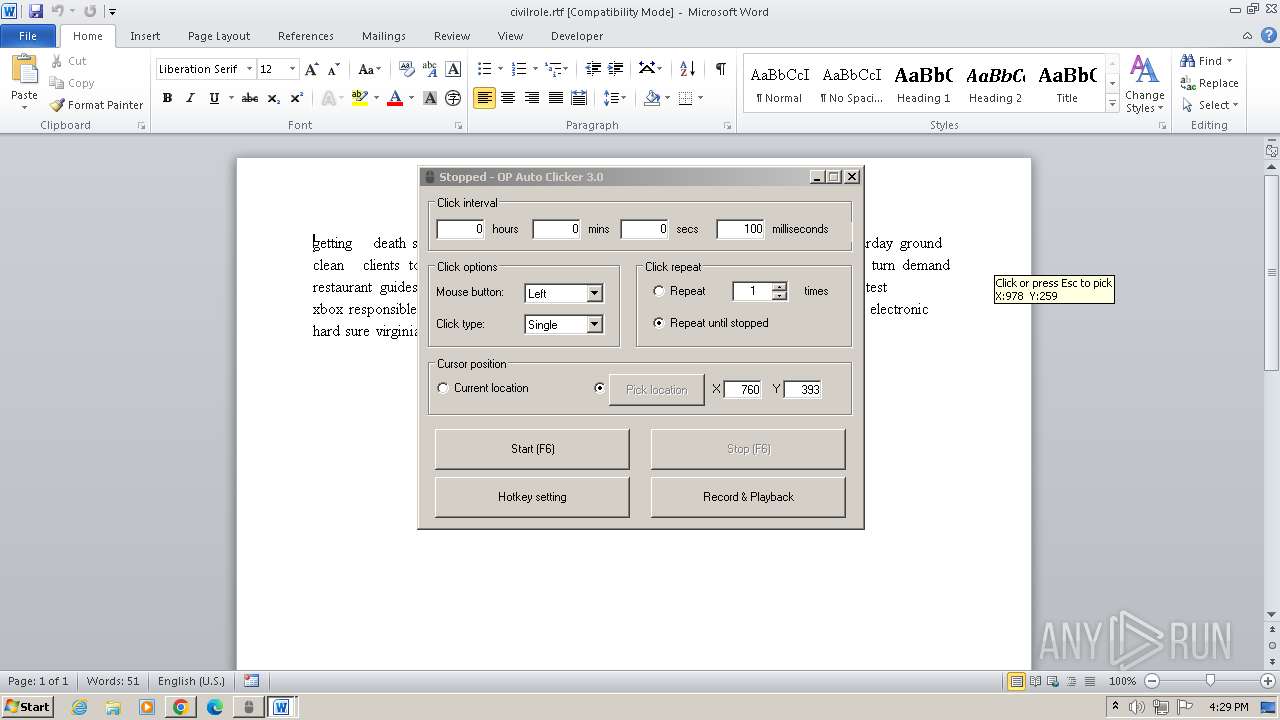Click the Start button
This screenshot has width=1280, height=720.
(27, 707)
